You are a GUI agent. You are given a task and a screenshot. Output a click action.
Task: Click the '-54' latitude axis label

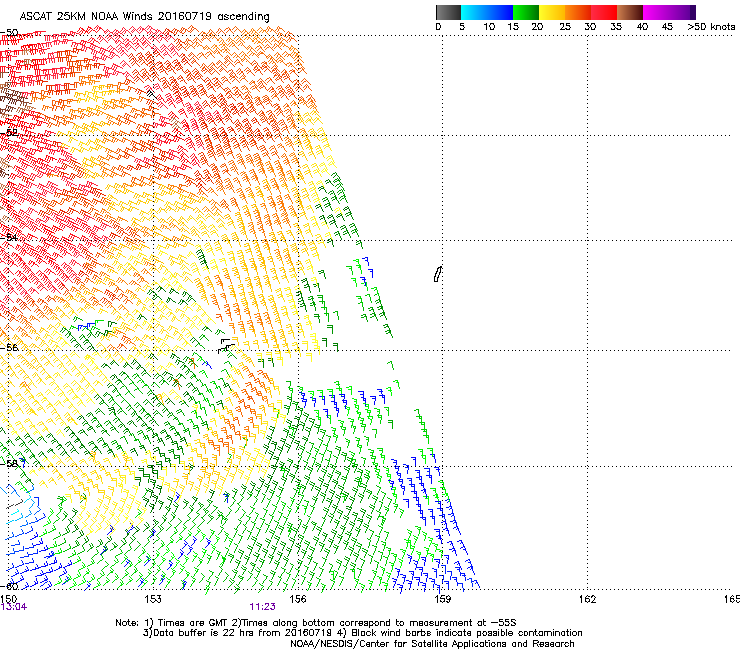point(9,237)
